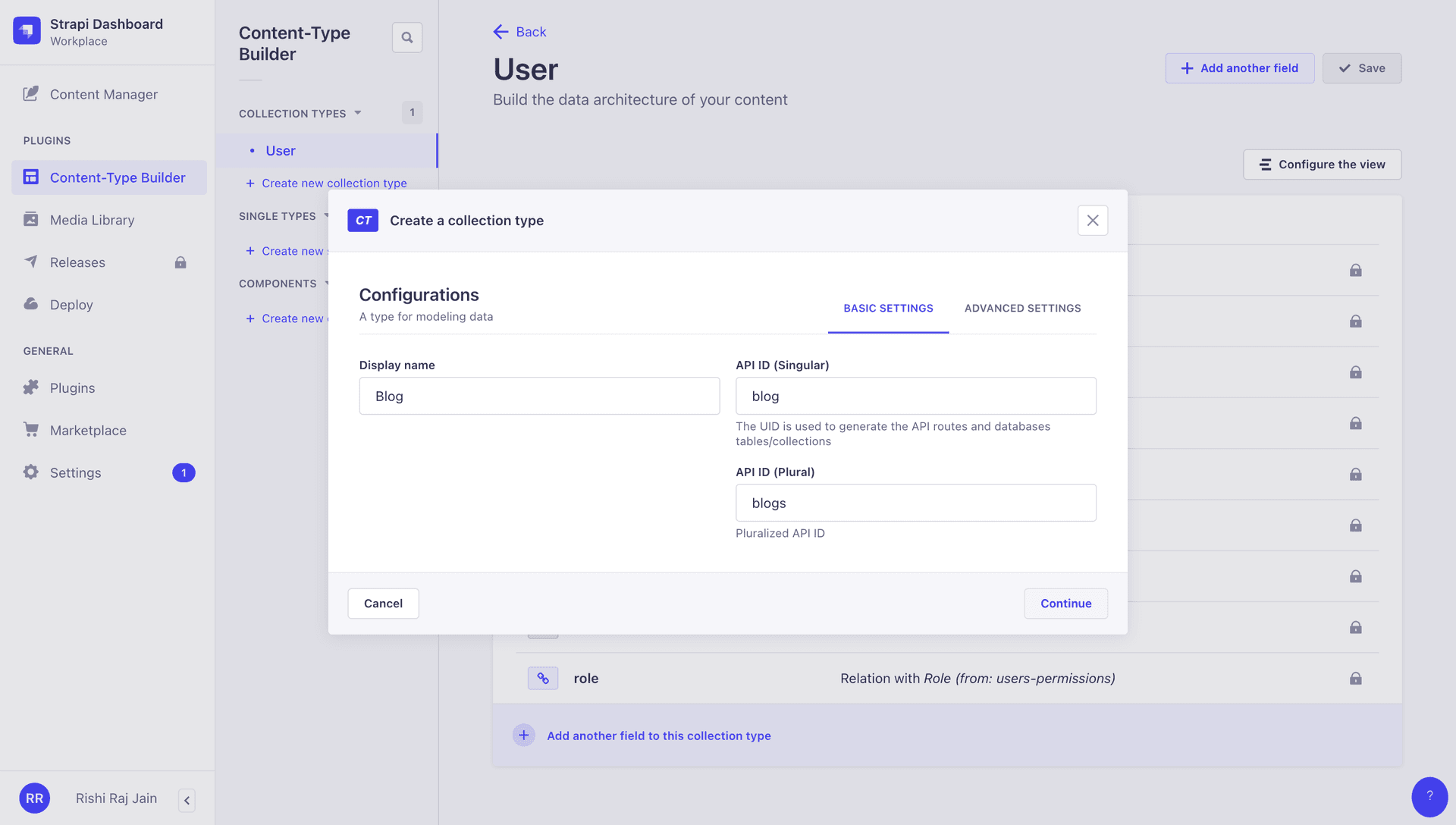1456x825 pixels.
Task: Collapse the sidebar with the bottom arrow
Action: coord(187,800)
